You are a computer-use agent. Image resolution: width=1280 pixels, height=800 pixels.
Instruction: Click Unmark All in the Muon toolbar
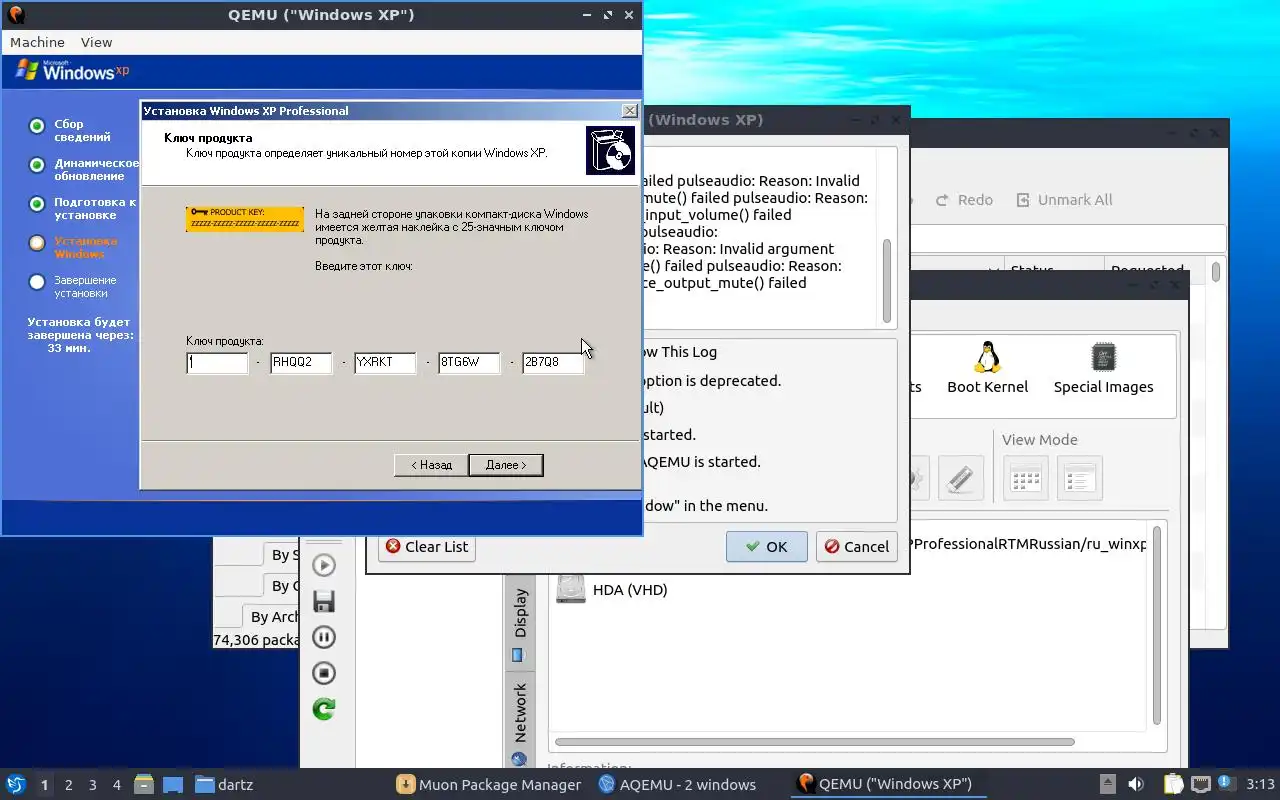pos(1065,200)
